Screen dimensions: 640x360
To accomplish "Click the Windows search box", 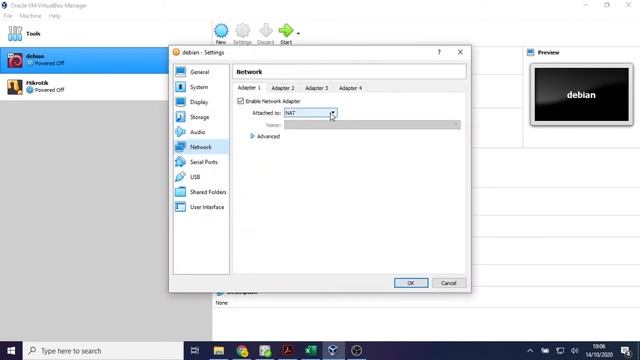I will click(x=103, y=351).
